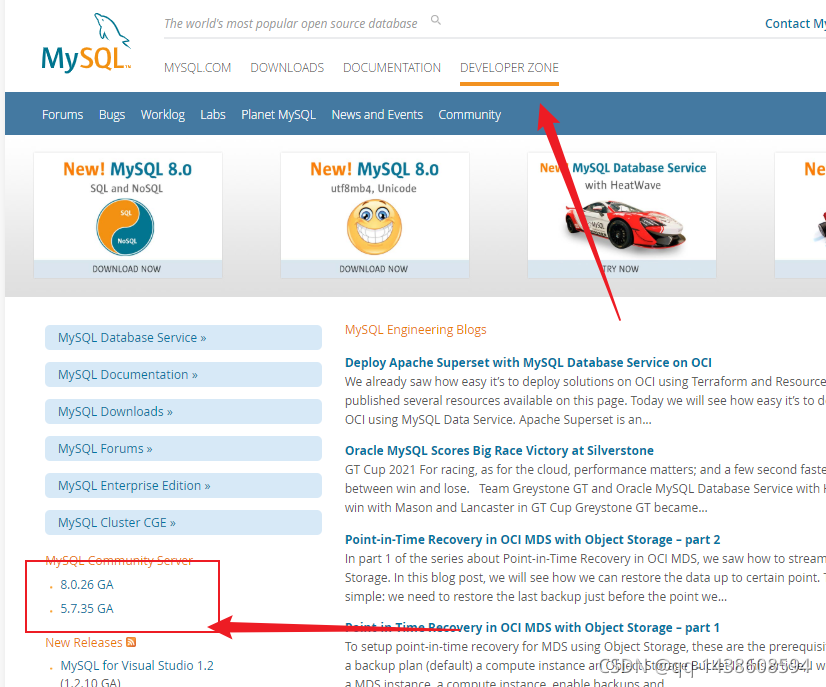Click the HeatWave race car image
This screenshot has height=687, width=826.
point(625,224)
